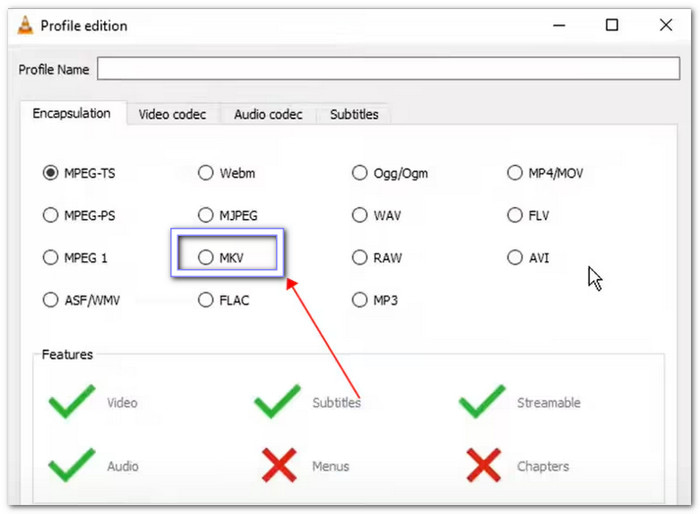The height and width of the screenshot is (514, 700).
Task: Click the green Subtitles feature checkmark
Action: click(x=277, y=402)
